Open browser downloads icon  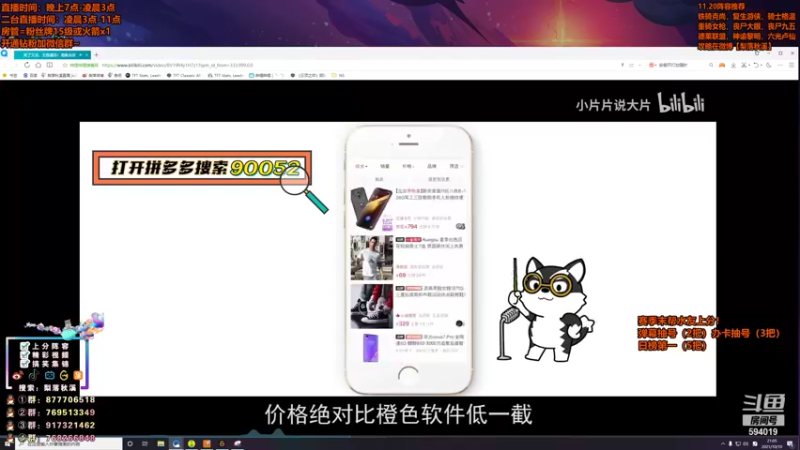733,65
